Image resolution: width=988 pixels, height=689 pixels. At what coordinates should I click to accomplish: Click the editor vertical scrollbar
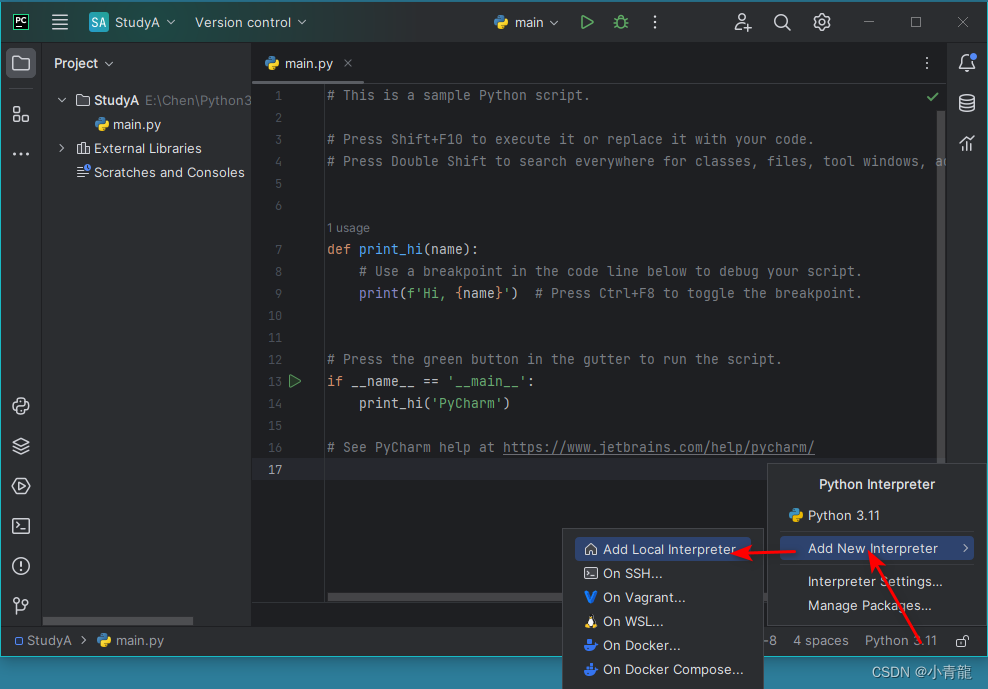point(940,287)
